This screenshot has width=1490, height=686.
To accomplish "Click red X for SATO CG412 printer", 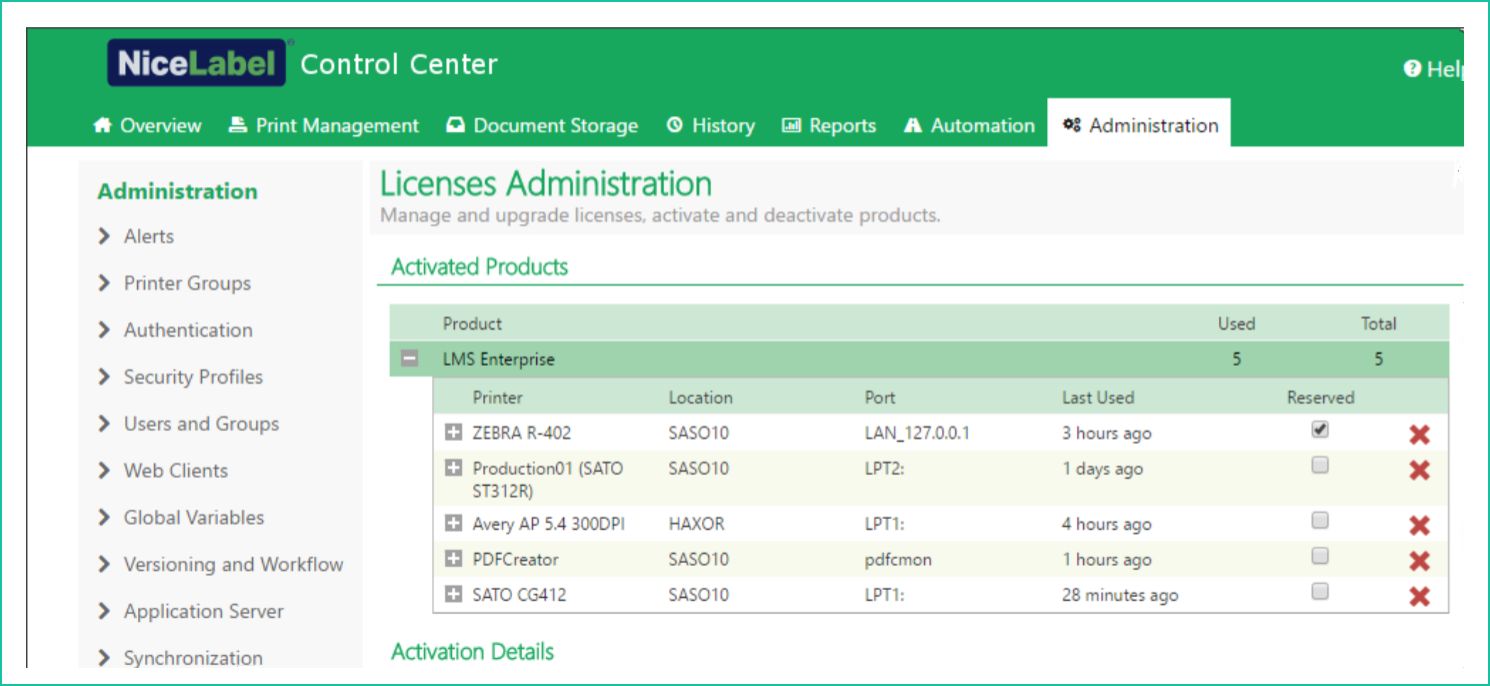I will [x=1418, y=597].
